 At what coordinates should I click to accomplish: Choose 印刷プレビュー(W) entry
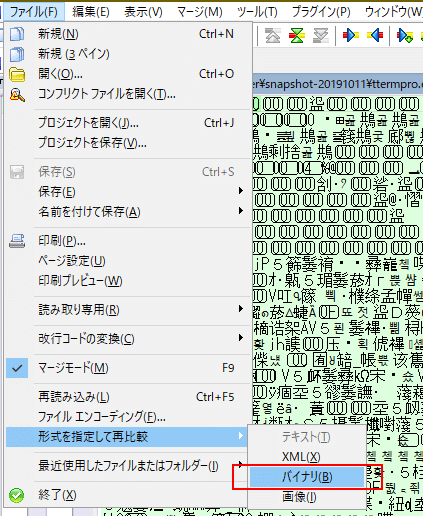128,281
